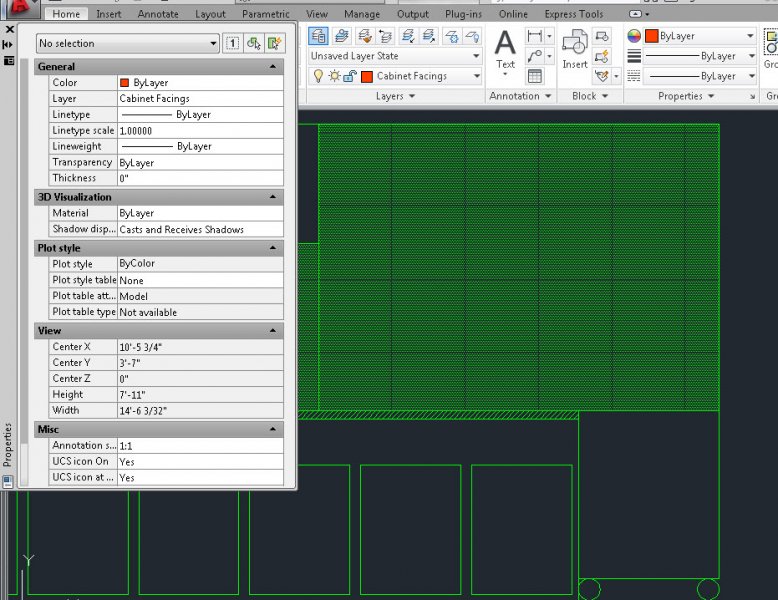
Task: Select the Multileader tool
Action: click(534, 56)
